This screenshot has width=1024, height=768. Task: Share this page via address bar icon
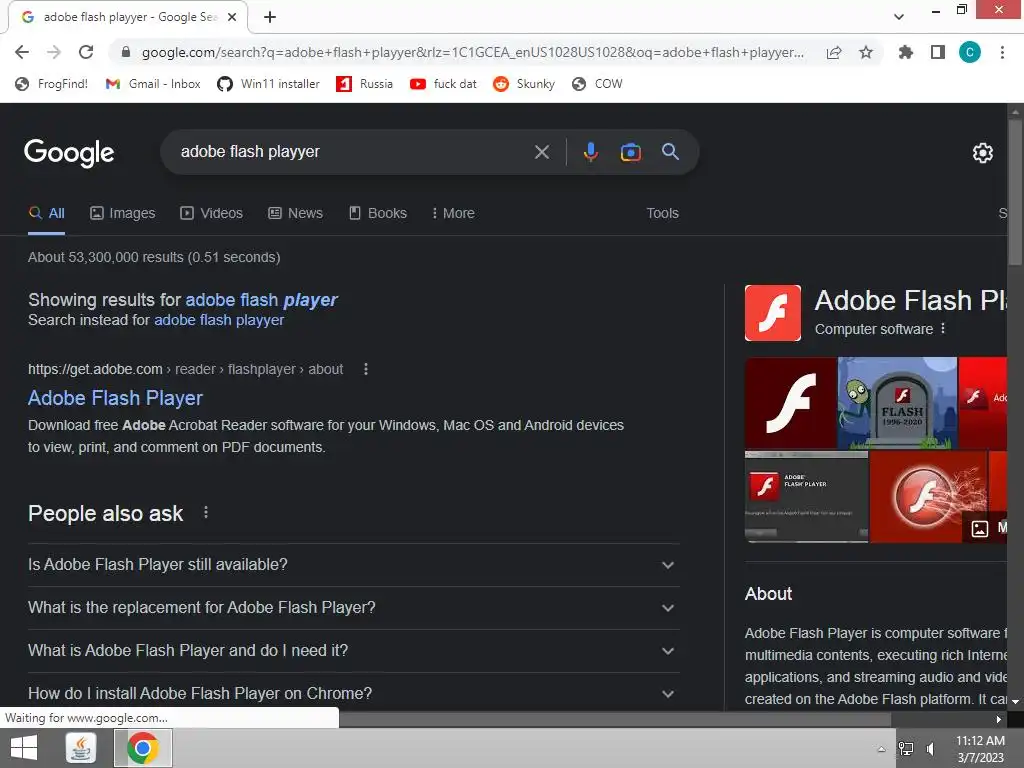coord(834,52)
